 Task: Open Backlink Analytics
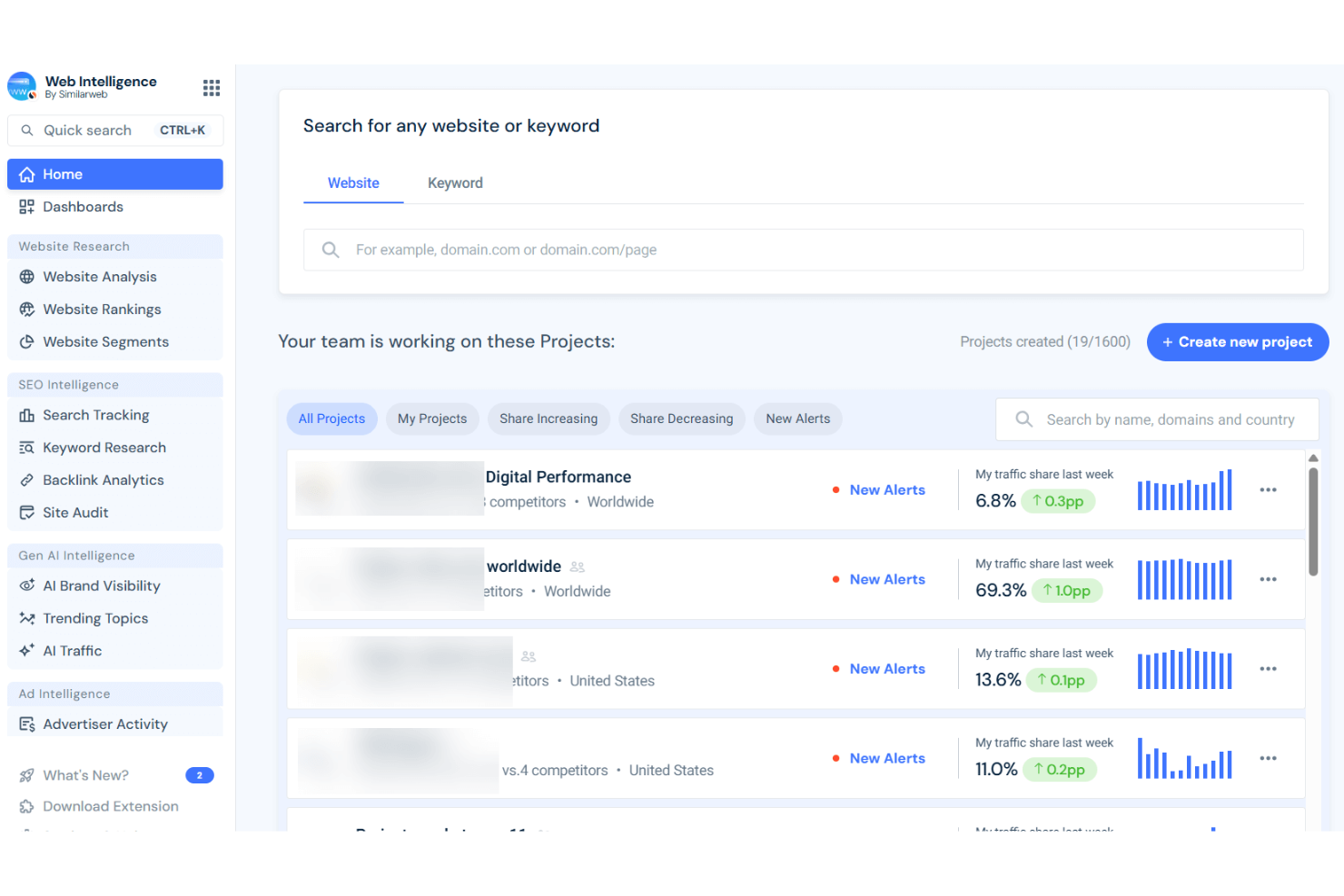tap(103, 479)
